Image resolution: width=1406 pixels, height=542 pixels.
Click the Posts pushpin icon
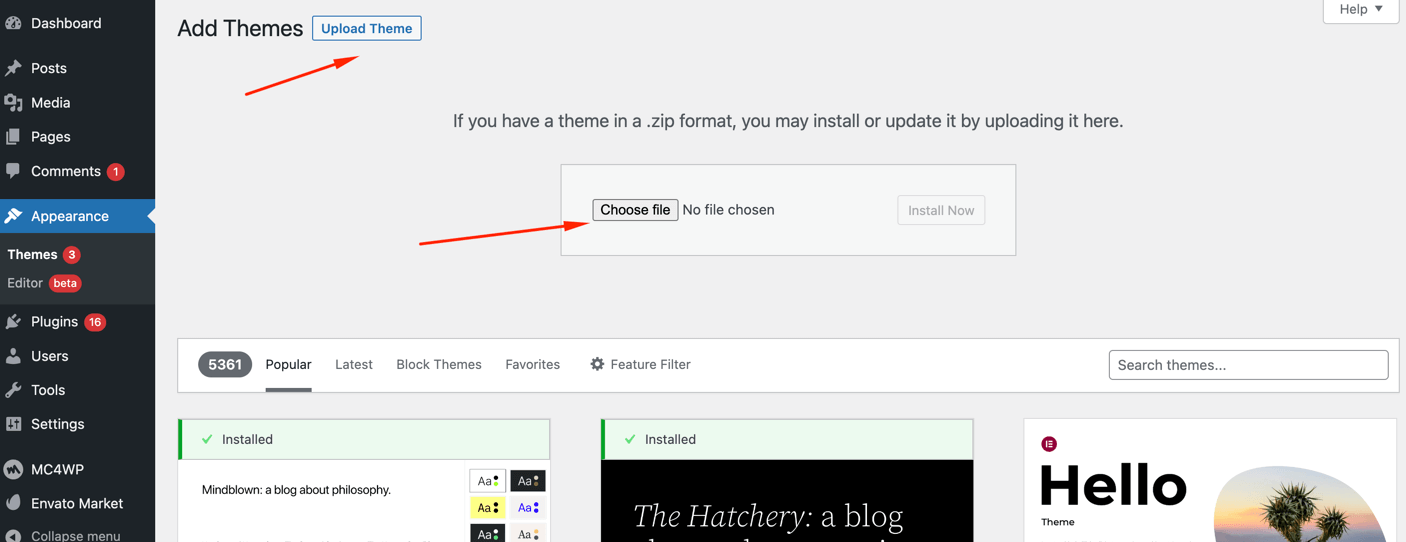(14, 68)
